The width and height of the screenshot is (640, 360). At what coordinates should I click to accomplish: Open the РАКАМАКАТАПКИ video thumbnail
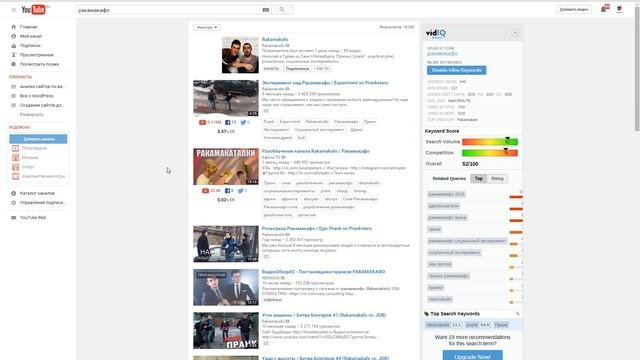(226, 167)
